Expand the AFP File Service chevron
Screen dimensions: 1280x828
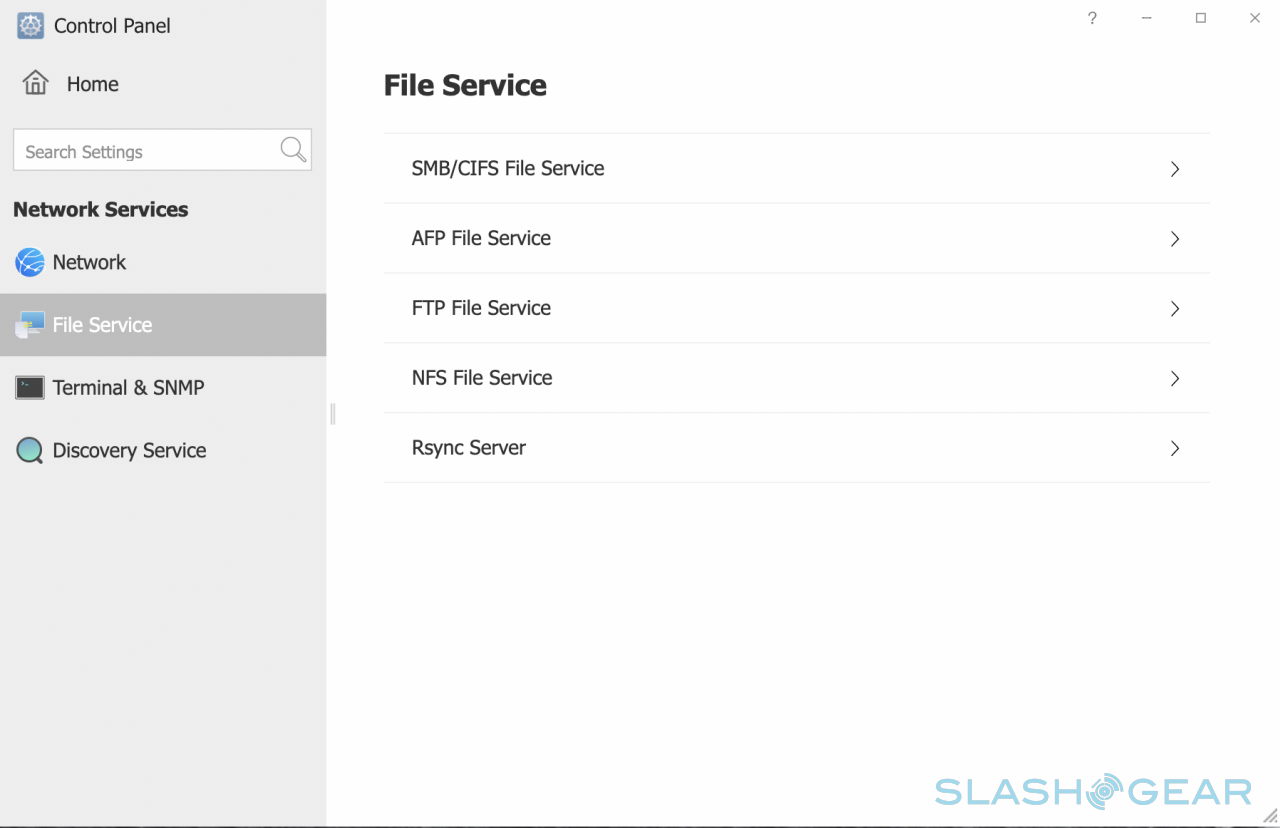click(x=1175, y=239)
